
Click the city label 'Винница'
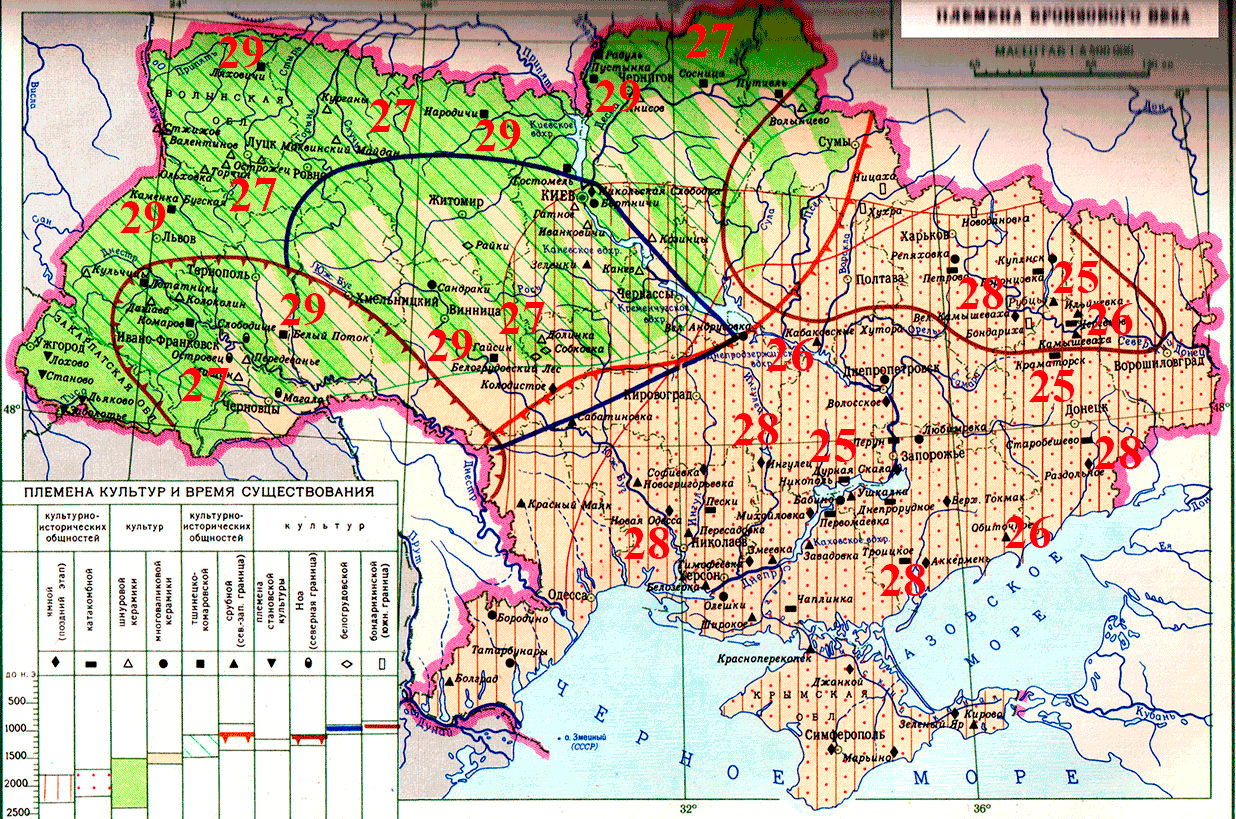coord(476,309)
